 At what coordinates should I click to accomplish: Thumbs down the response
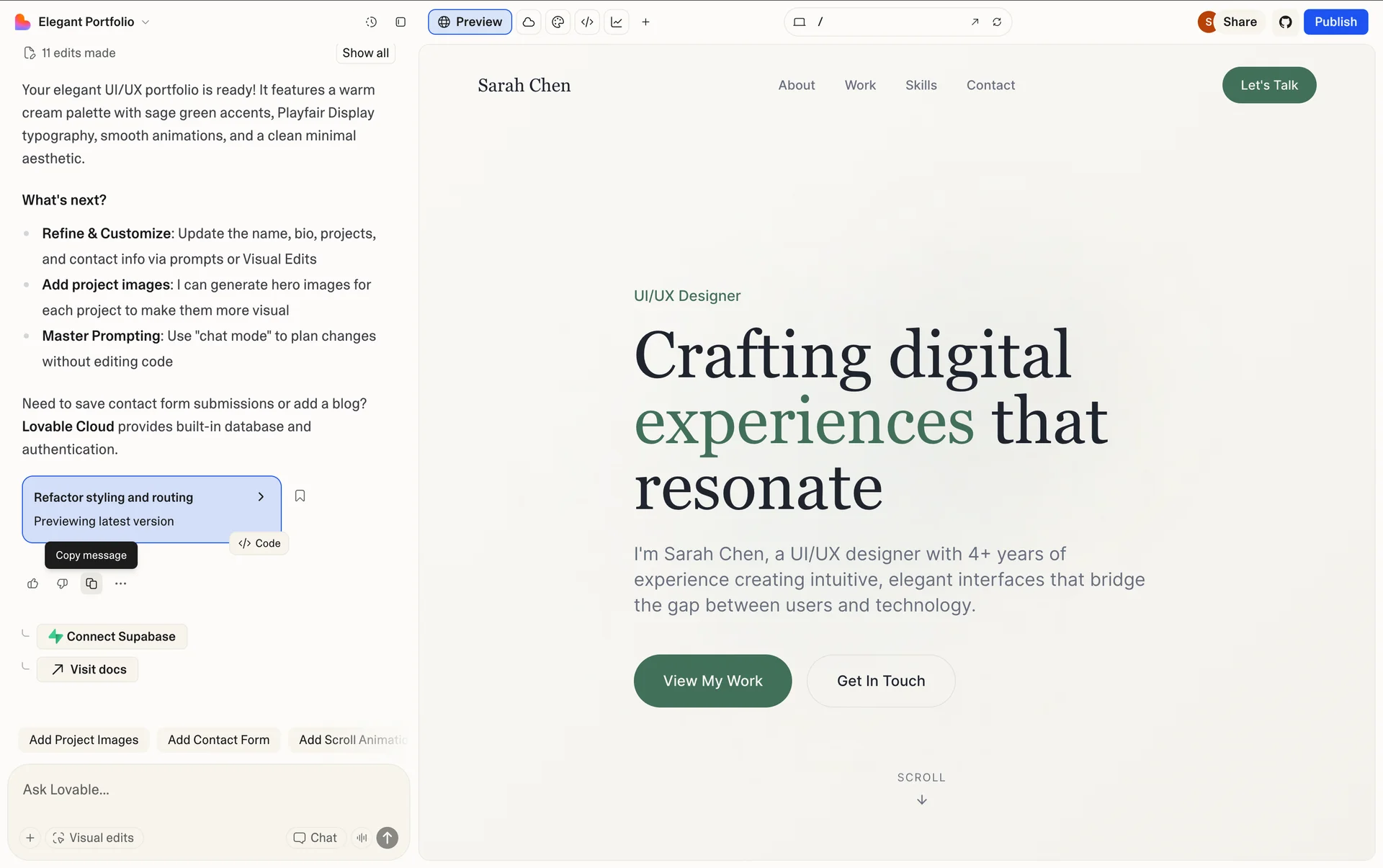(62, 583)
